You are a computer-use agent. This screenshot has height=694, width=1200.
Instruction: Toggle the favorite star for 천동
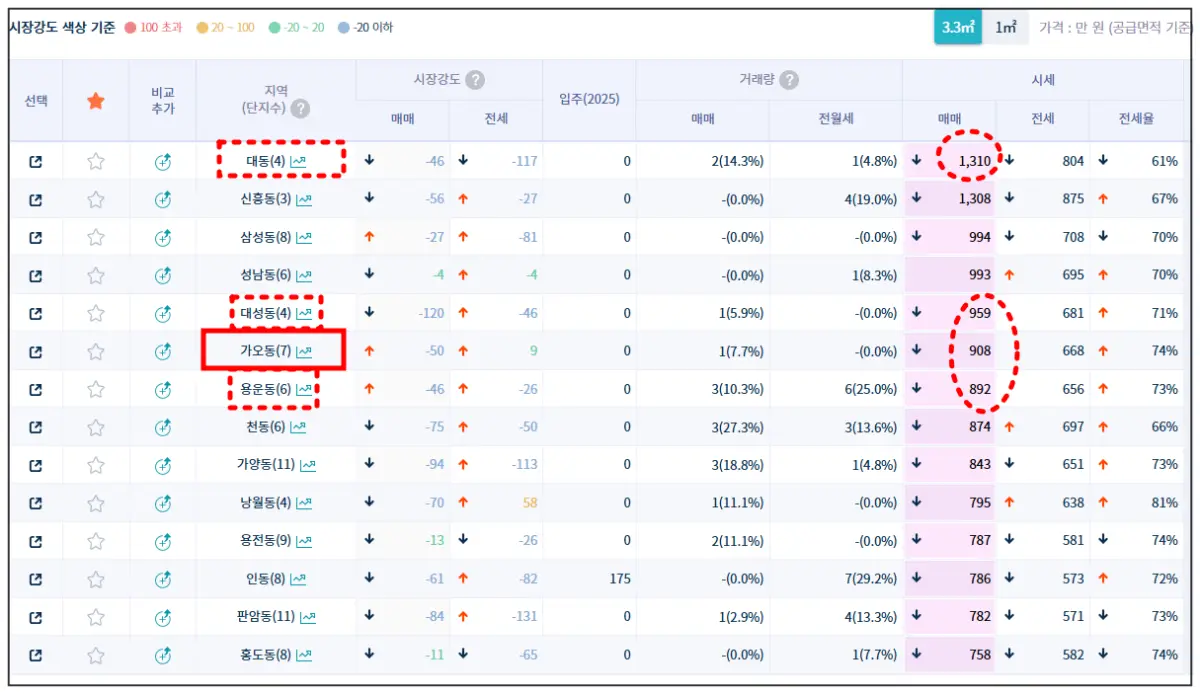click(x=95, y=427)
